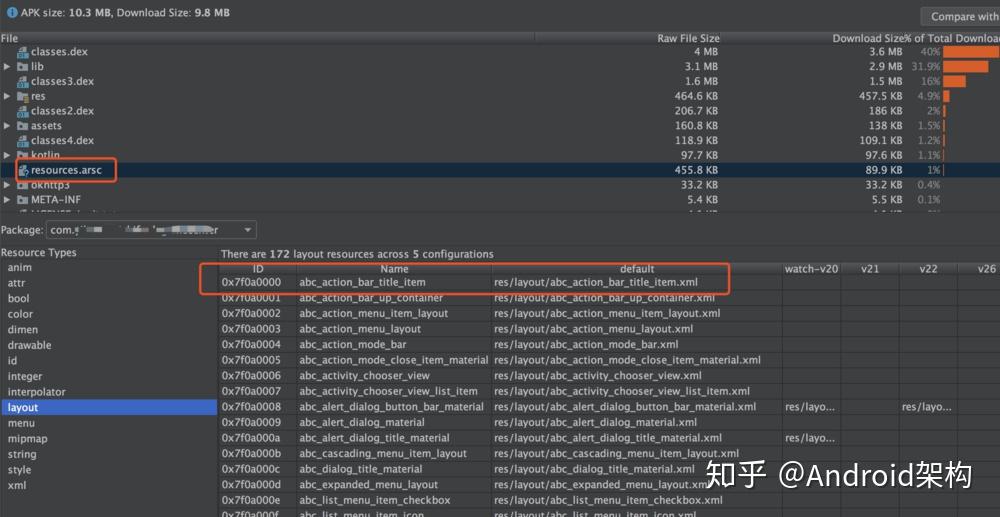The height and width of the screenshot is (517, 1000).
Task: Click the classes2.dex file icon
Action: [23, 111]
